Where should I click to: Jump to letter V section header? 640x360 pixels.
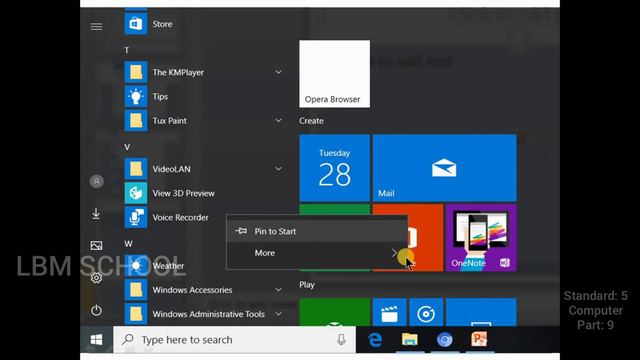click(x=127, y=147)
